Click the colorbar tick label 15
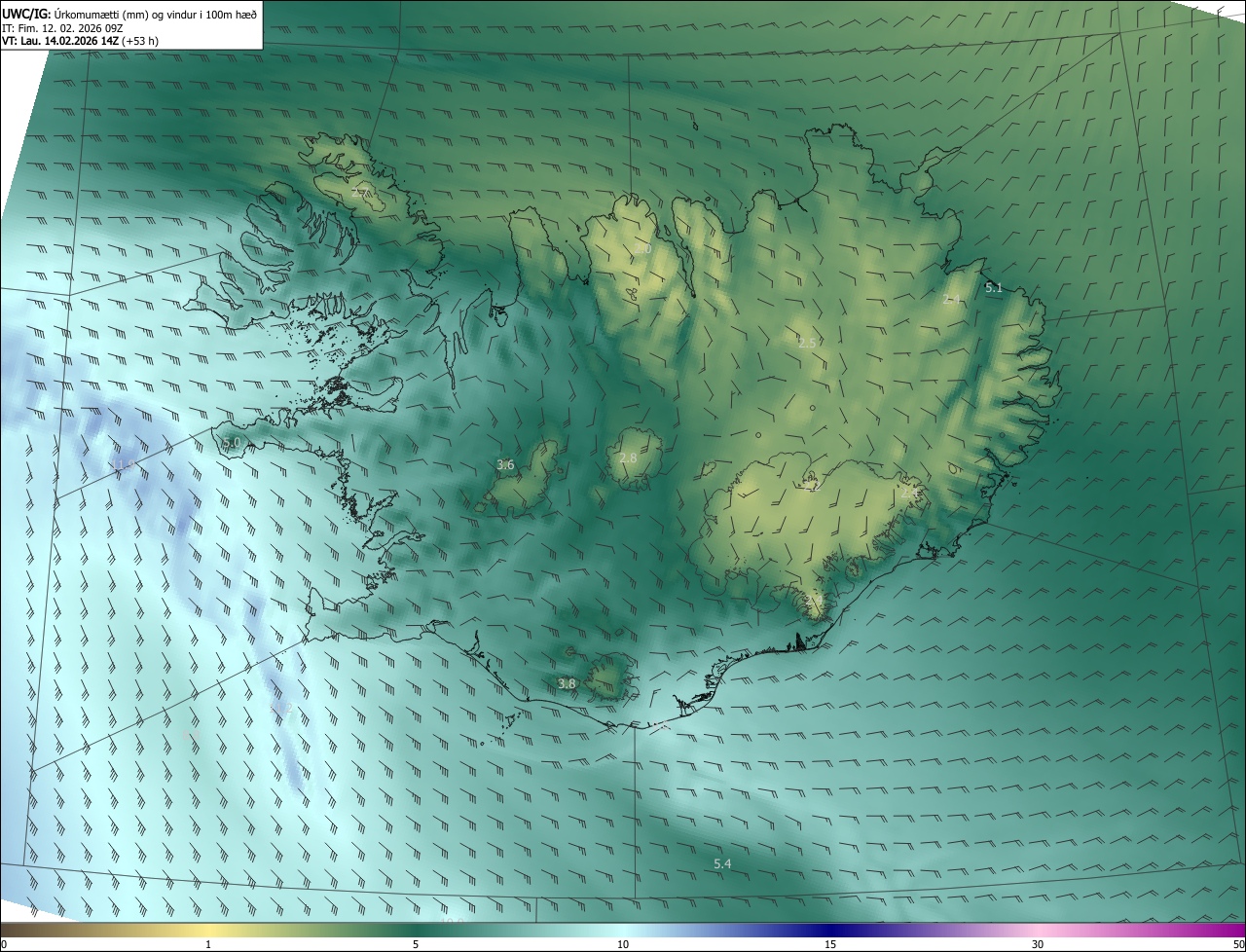1246x952 pixels. [x=830, y=945]
